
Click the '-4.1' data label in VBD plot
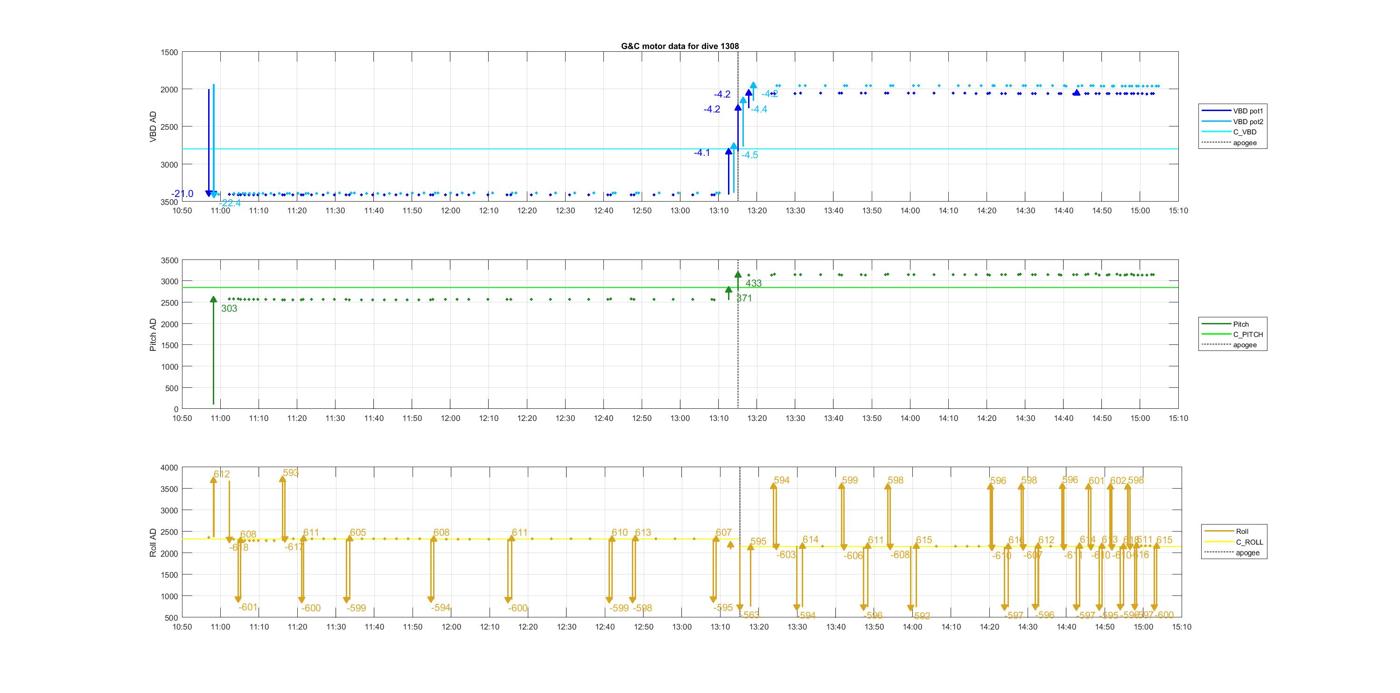[702, 153]
